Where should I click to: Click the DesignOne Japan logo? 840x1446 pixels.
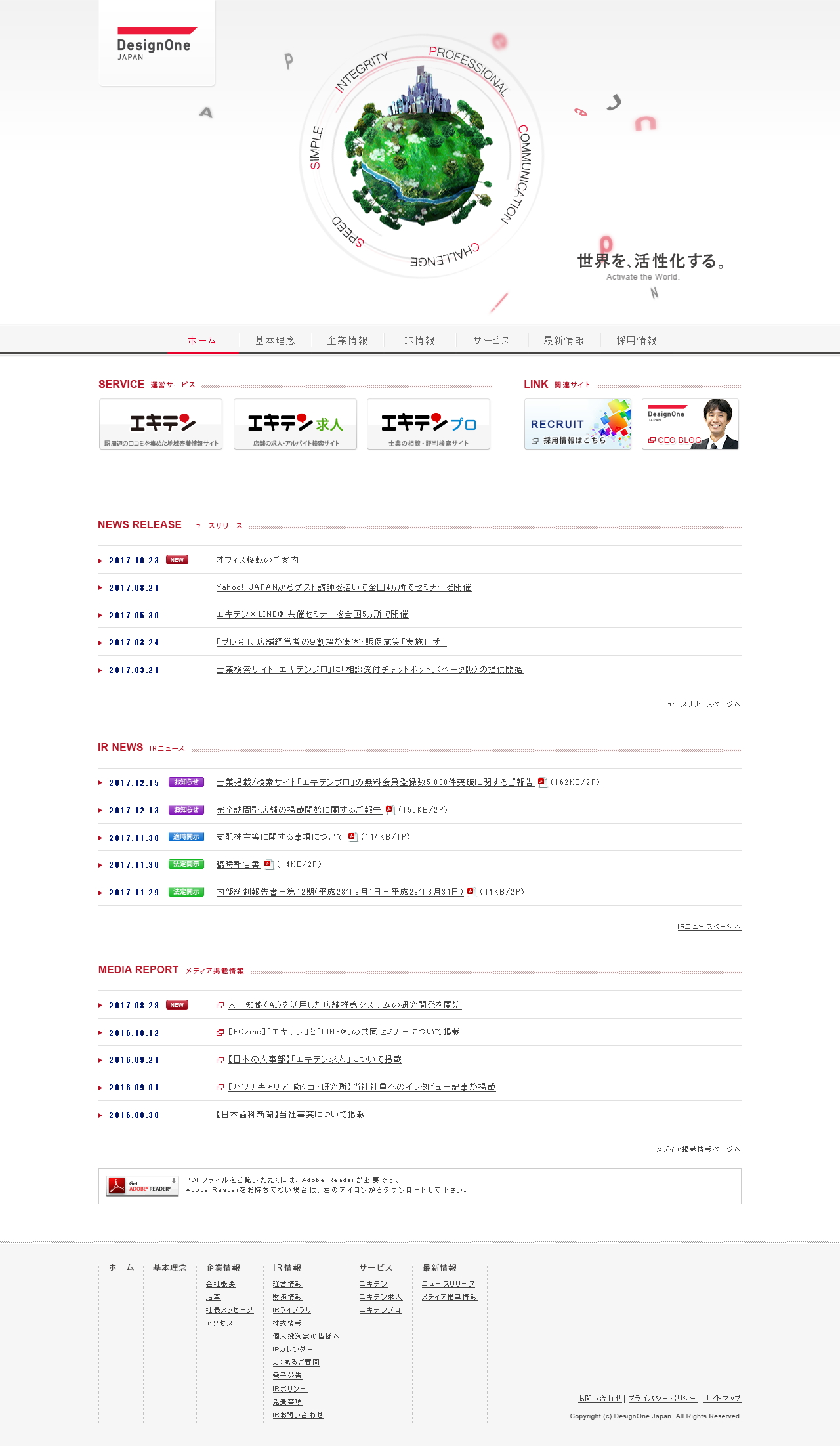pyautogui.click(x=156, y=43)
